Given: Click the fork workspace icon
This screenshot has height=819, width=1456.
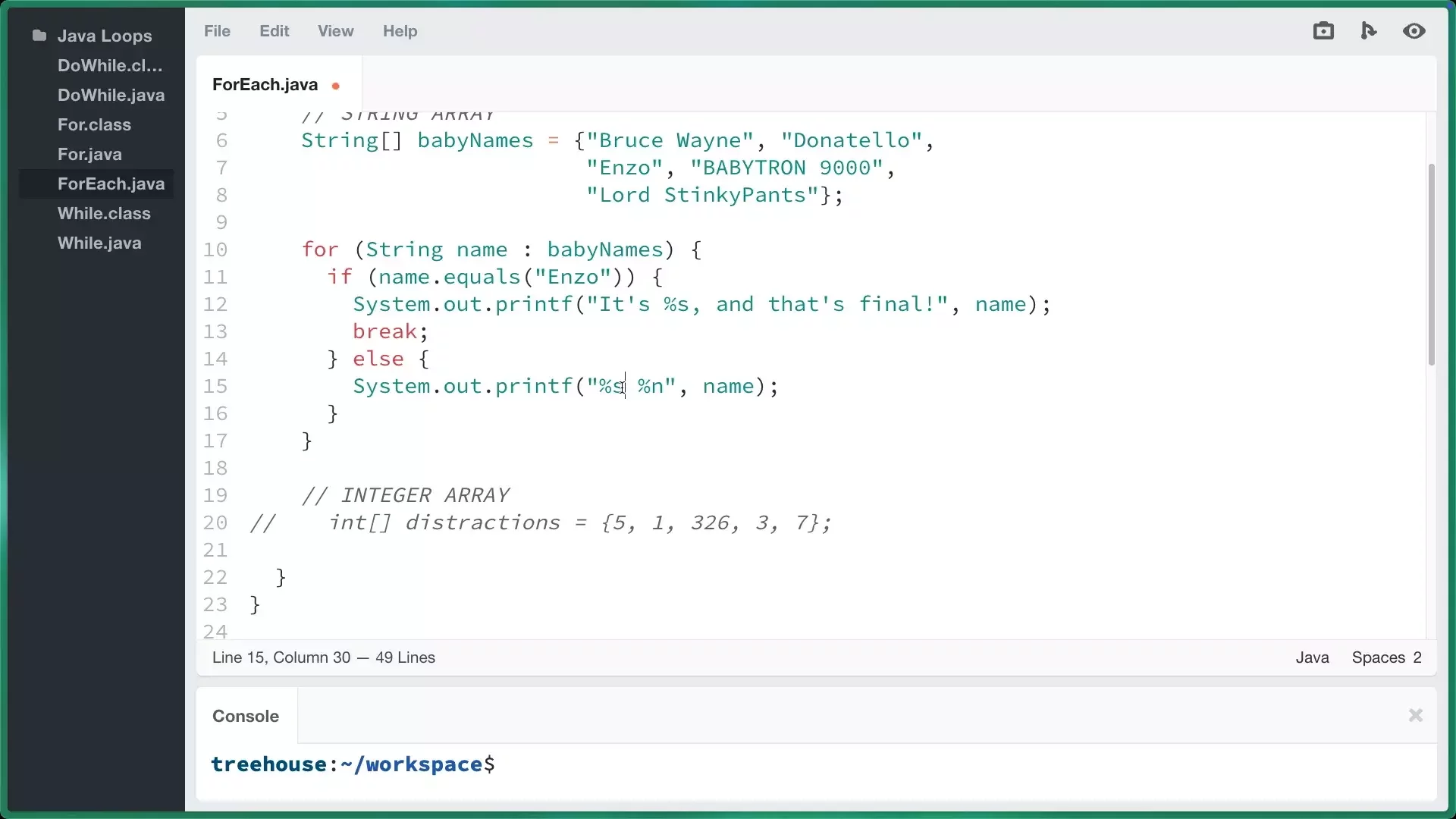Looking at the screenshot, I should pos(1369,31).
